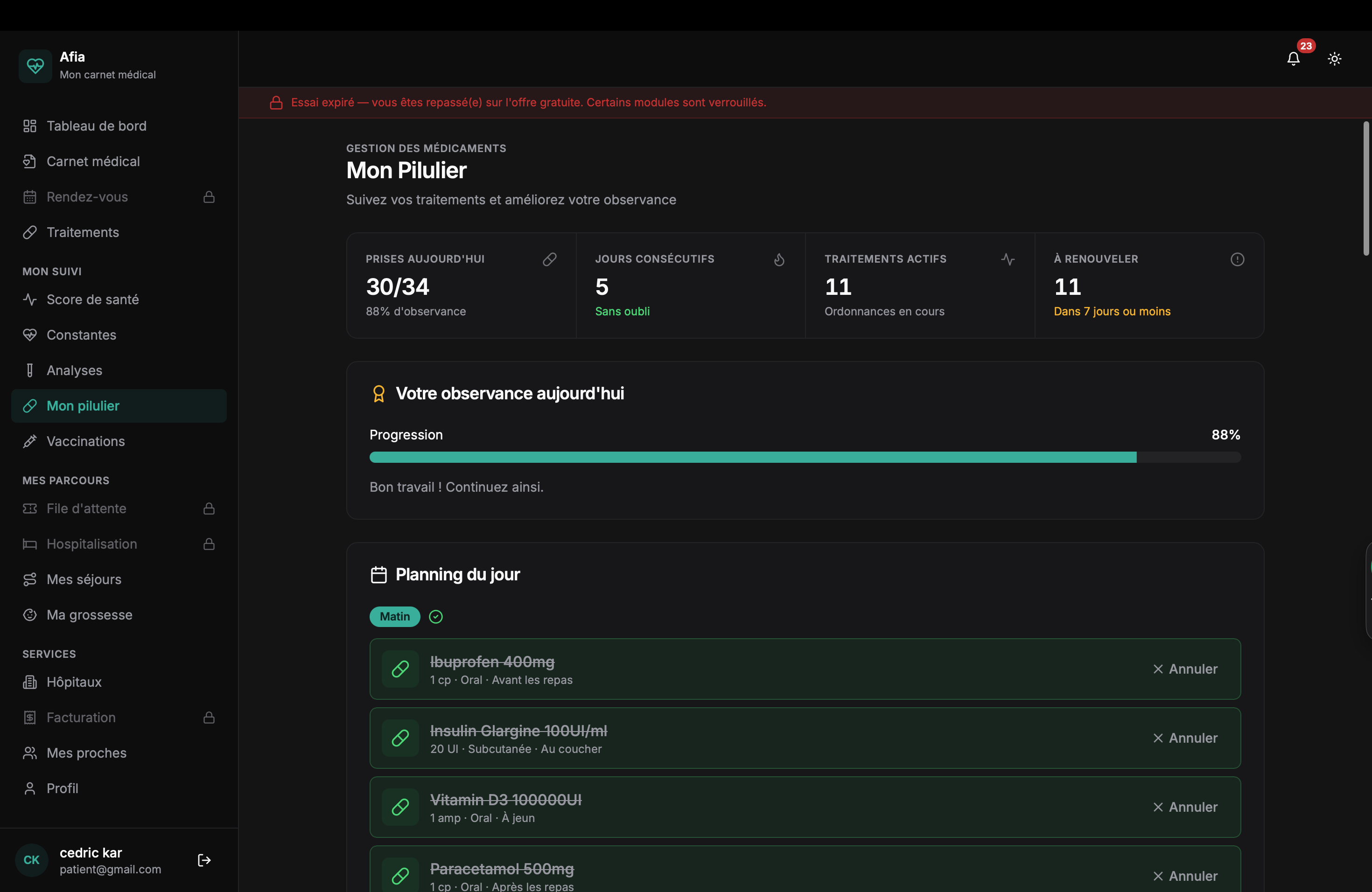Click the pill icon in Prises aujourd'hui card
Image resolution: width=1372 pixels, height=892 pixels.
click(x=549, y=259)
